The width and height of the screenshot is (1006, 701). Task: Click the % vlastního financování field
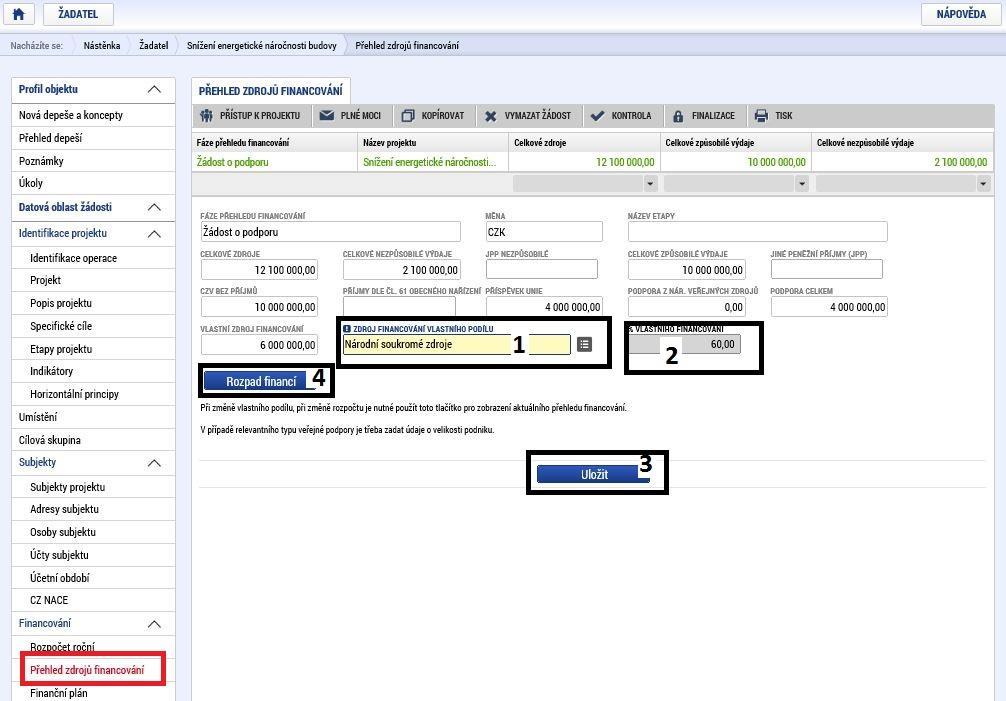[684, 344]
